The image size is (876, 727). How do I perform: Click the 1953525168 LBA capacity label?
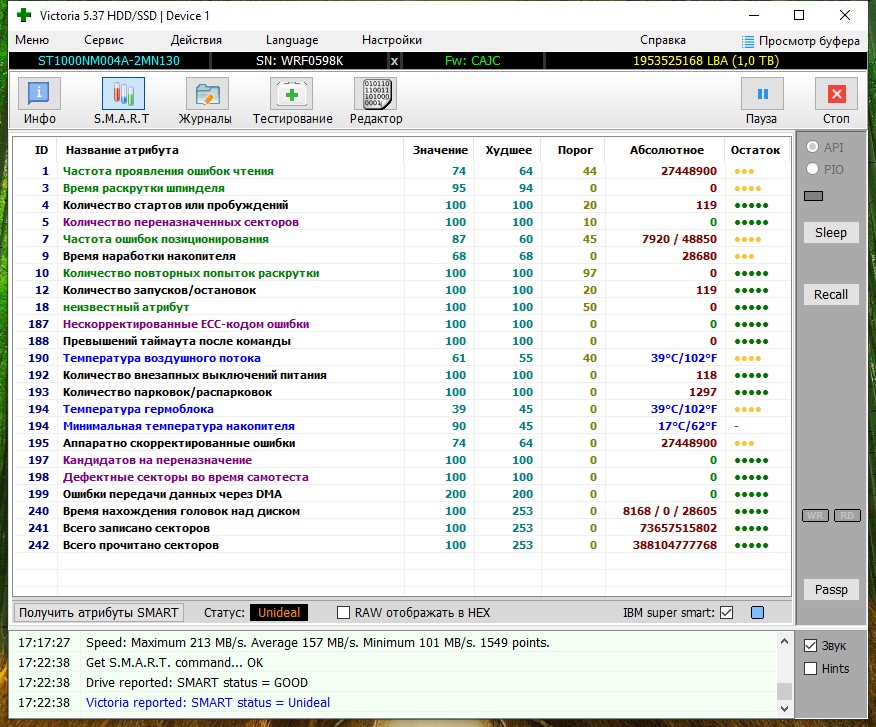pos(706,61)
